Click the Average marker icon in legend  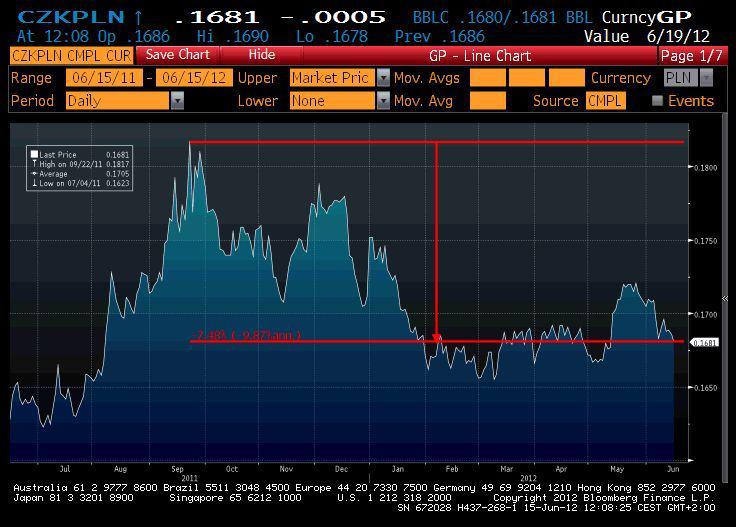coord(34,173)
